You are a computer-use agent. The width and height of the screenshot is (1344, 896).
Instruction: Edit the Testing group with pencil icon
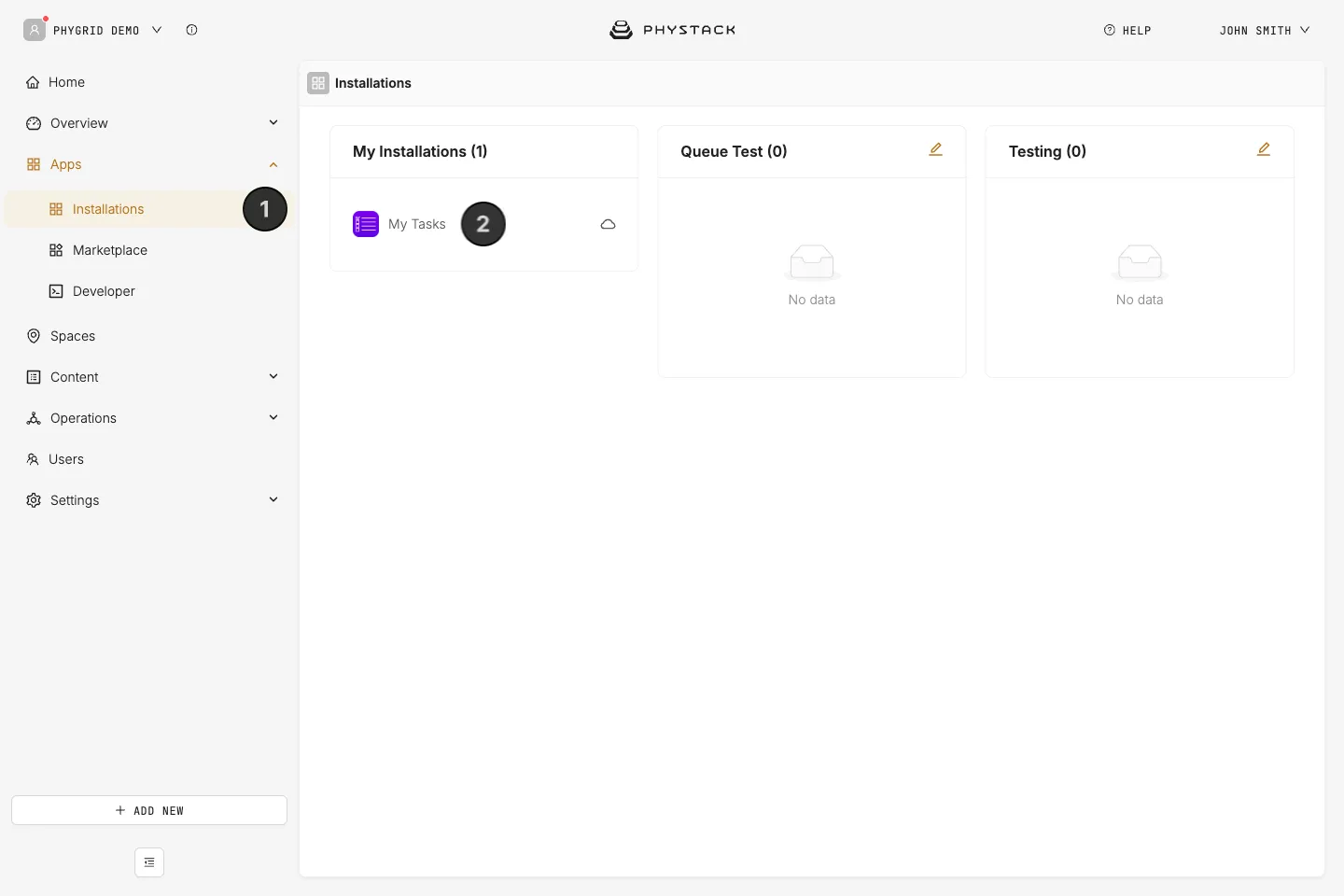tap(1264, 149)
